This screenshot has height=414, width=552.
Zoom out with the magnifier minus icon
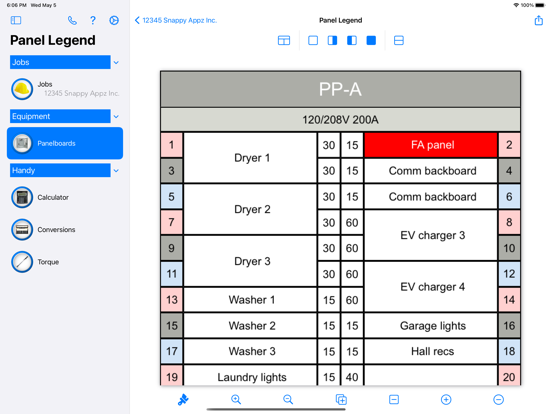click(288, 400)
